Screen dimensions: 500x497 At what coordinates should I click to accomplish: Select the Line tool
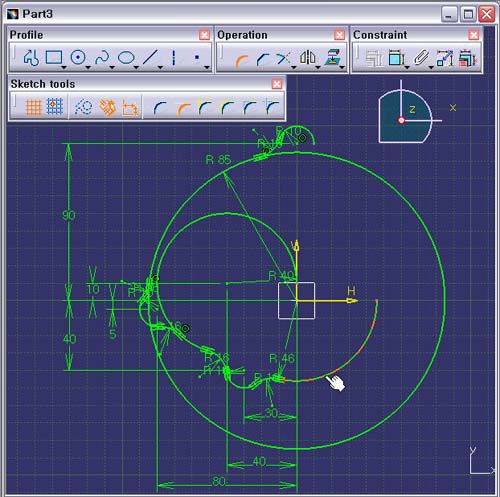pos(150,58)
